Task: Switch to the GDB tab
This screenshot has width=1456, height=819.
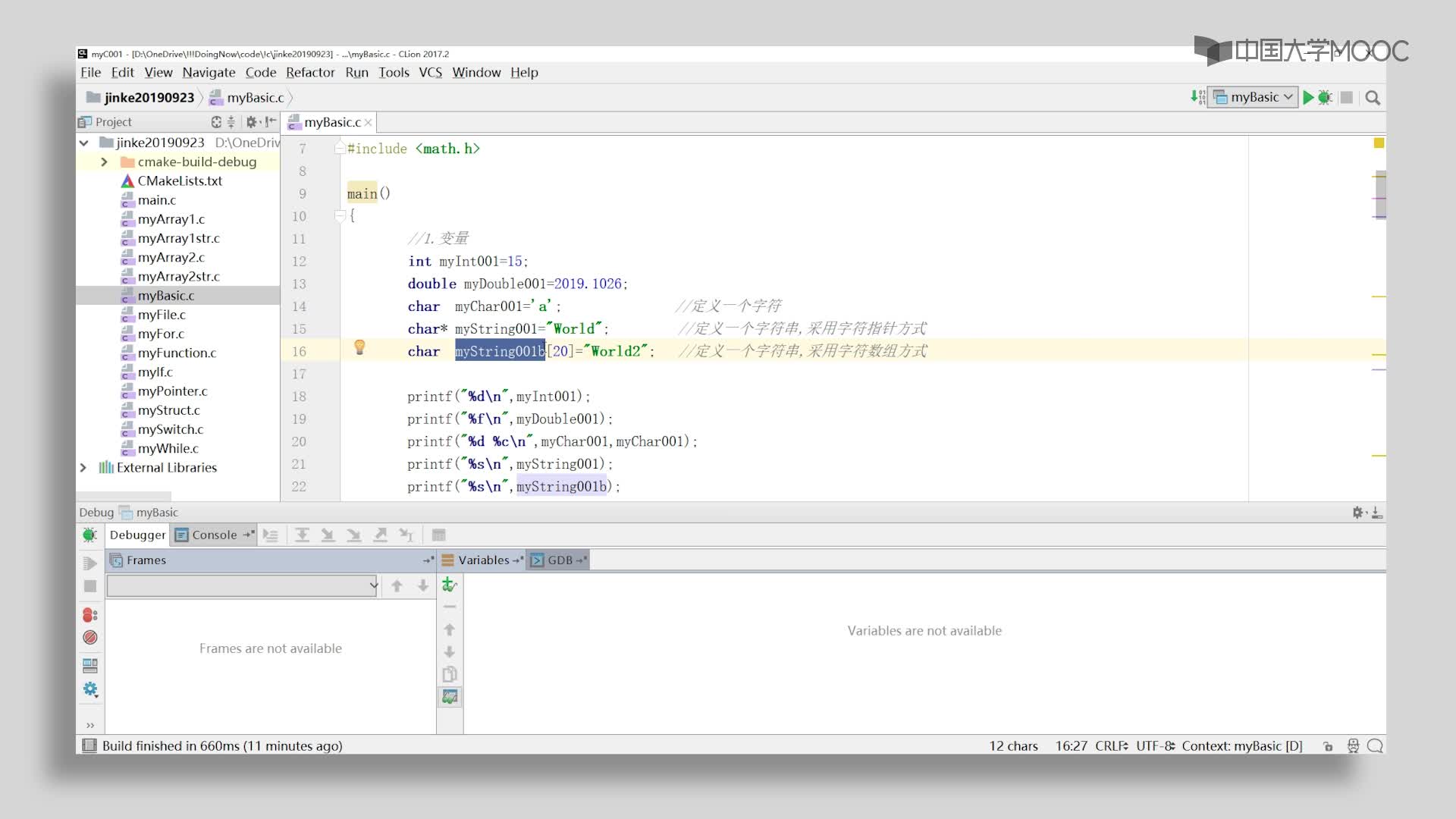Action: [x=560, y=560]
